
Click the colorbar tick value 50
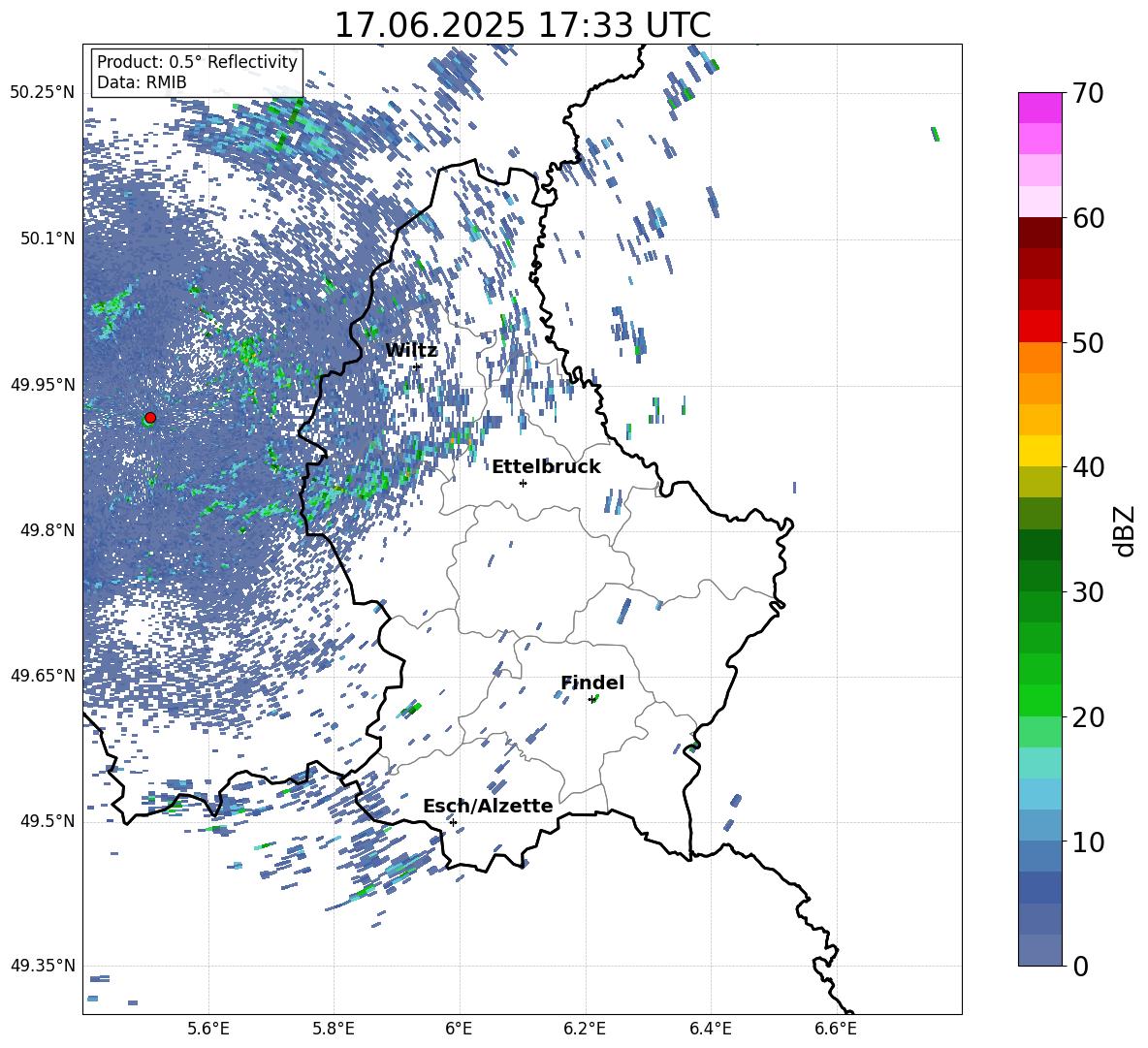pos(1089,342)
